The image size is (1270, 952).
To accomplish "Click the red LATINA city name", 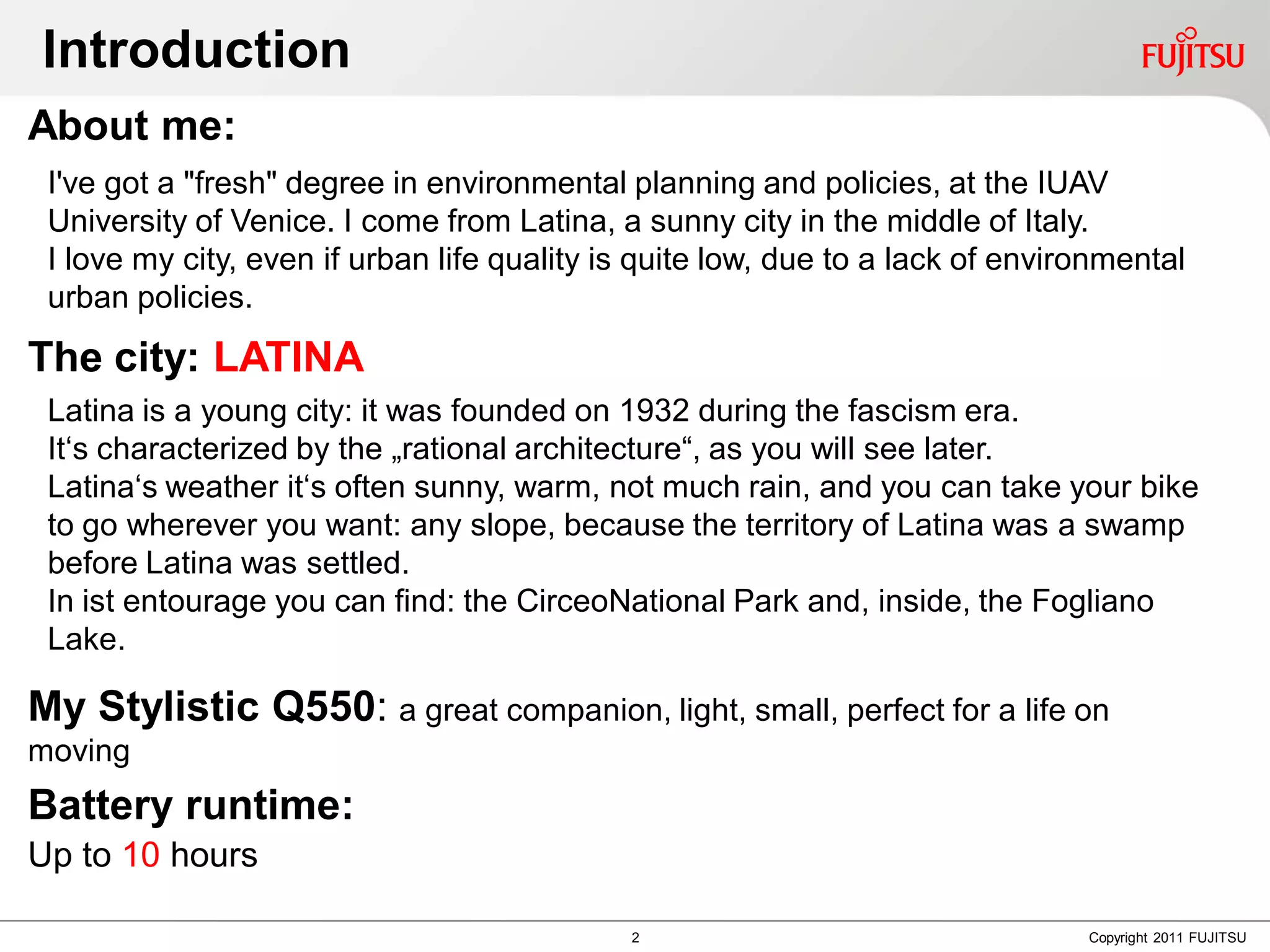I will (288, 358).
